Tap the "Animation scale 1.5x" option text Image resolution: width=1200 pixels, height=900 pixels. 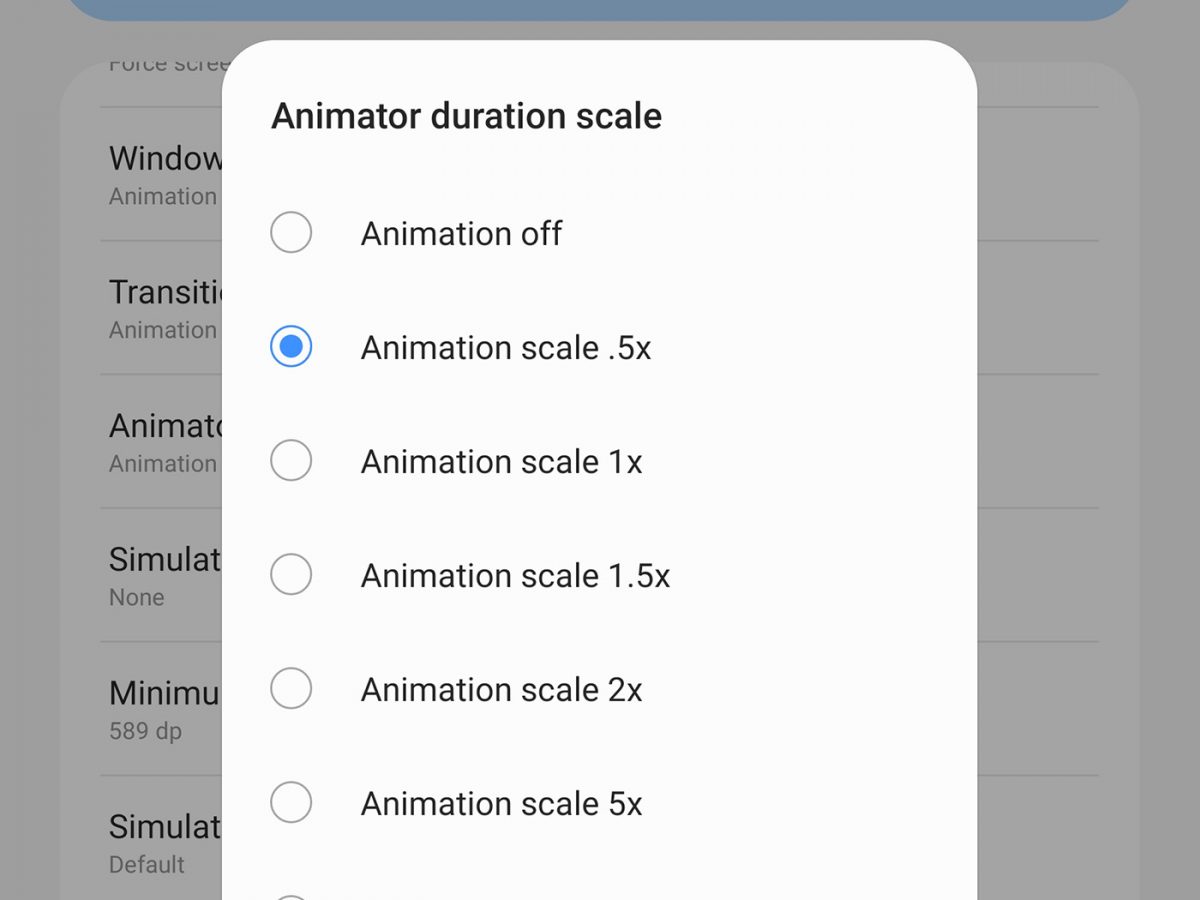(x=515, y=575)
